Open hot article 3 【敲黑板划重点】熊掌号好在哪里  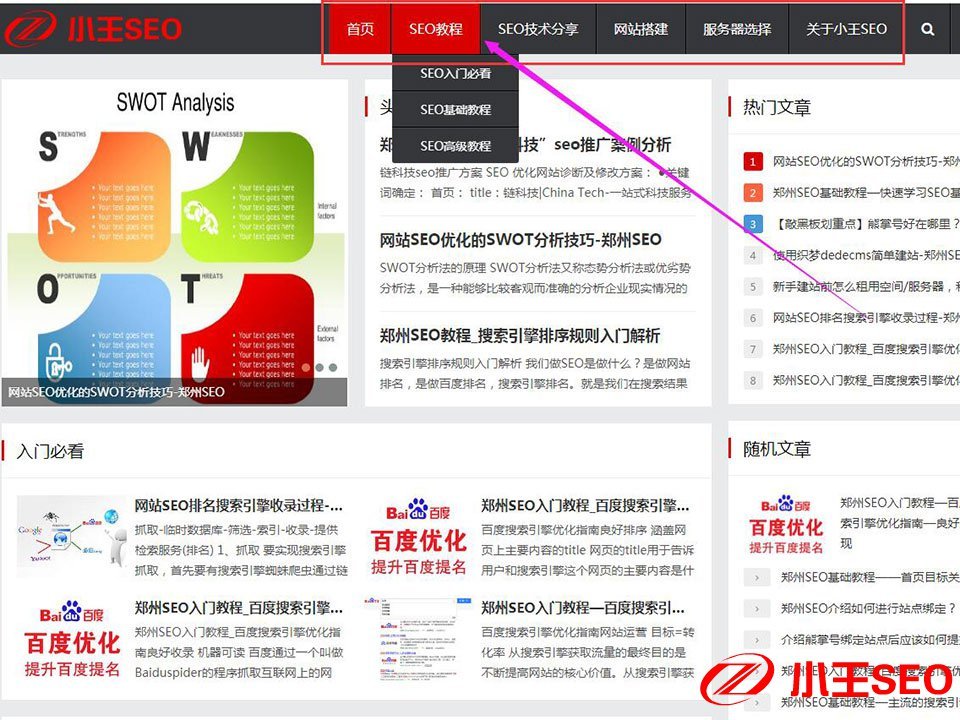(866, 224)
